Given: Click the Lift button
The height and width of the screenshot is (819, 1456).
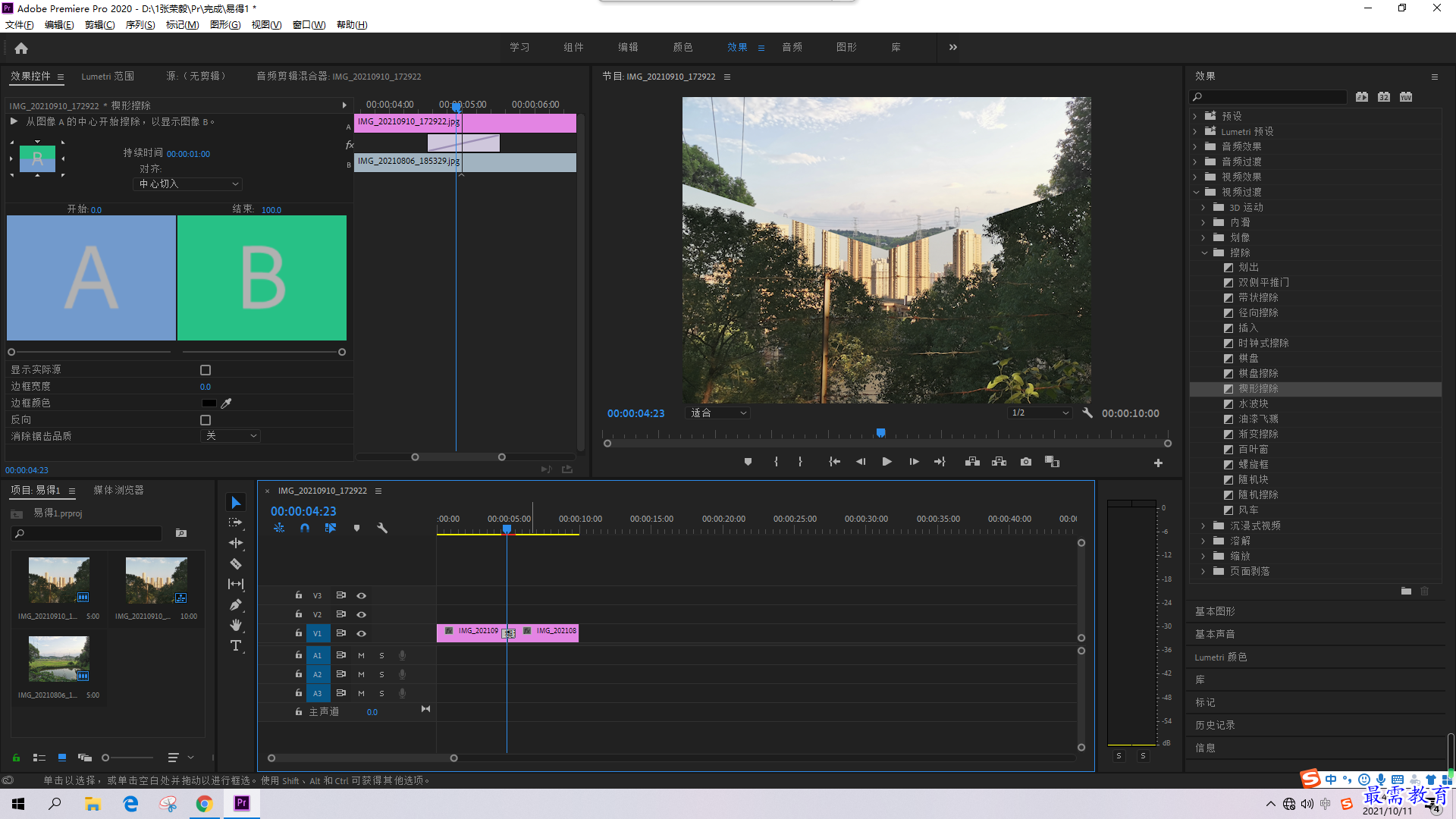Looking at the screenshot, I should click(x=972, y=462).
